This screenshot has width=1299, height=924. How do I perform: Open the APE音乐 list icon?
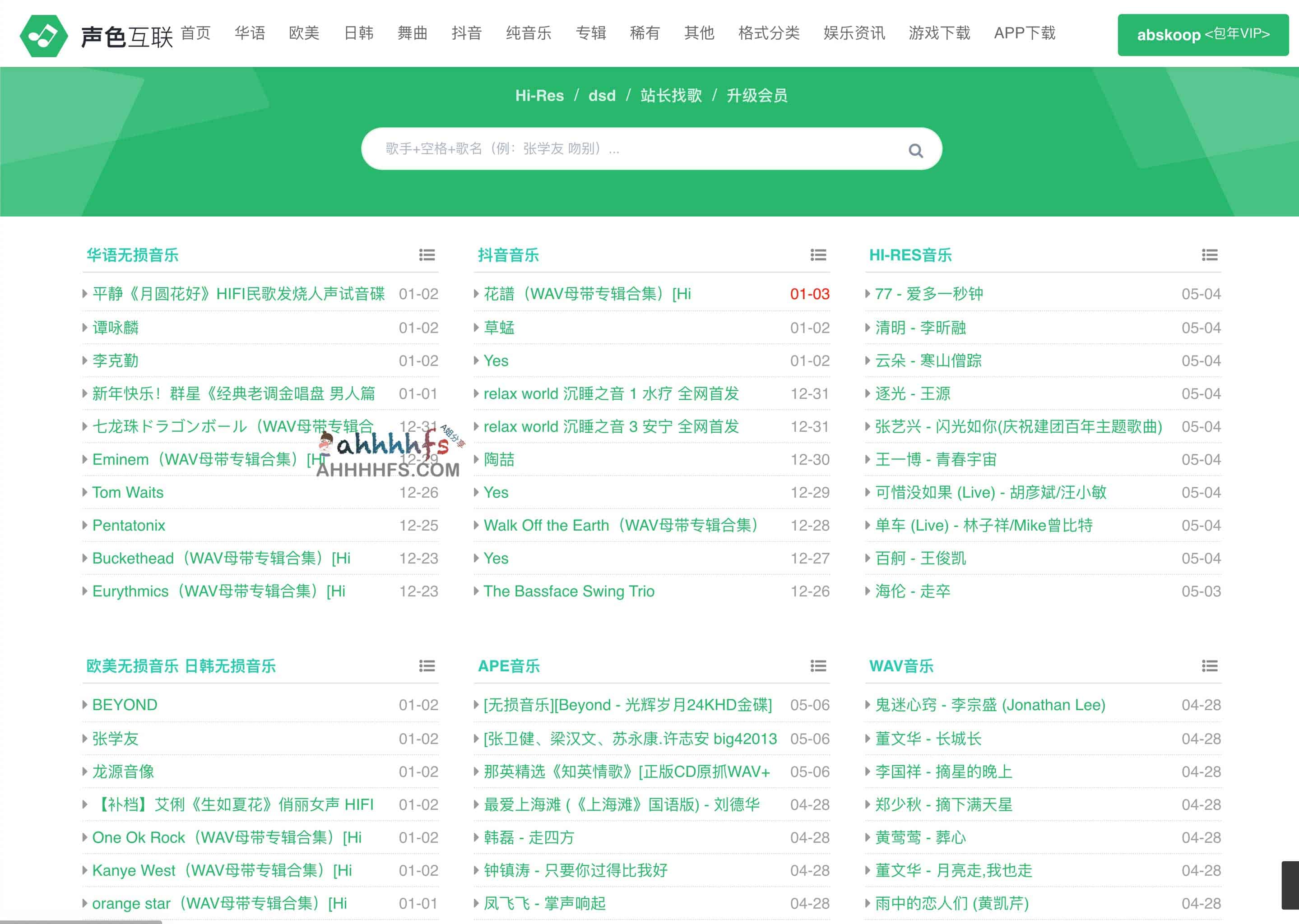coord(818,666)
